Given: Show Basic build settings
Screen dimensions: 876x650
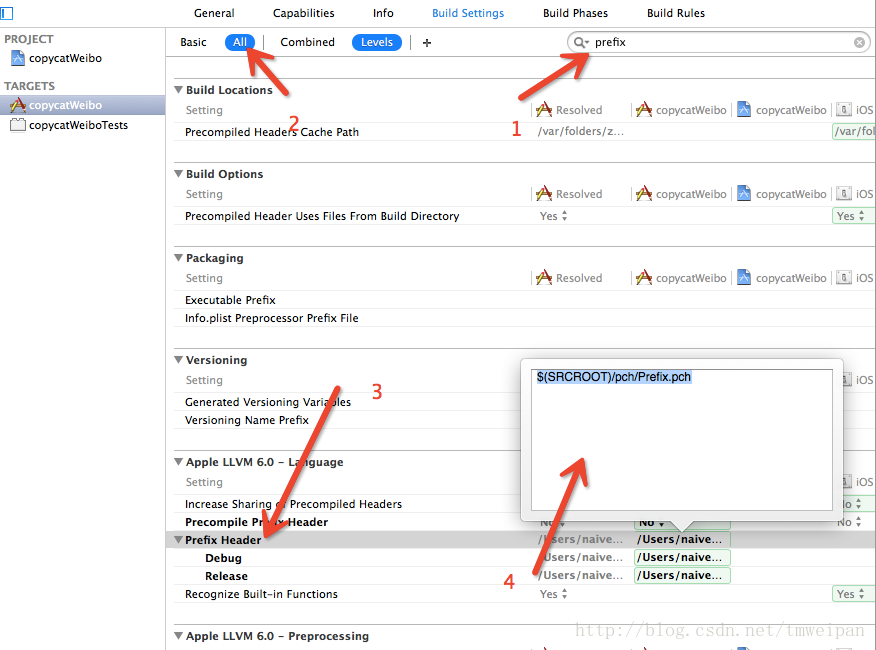Looking at the screenshot, I should point(193,42).
